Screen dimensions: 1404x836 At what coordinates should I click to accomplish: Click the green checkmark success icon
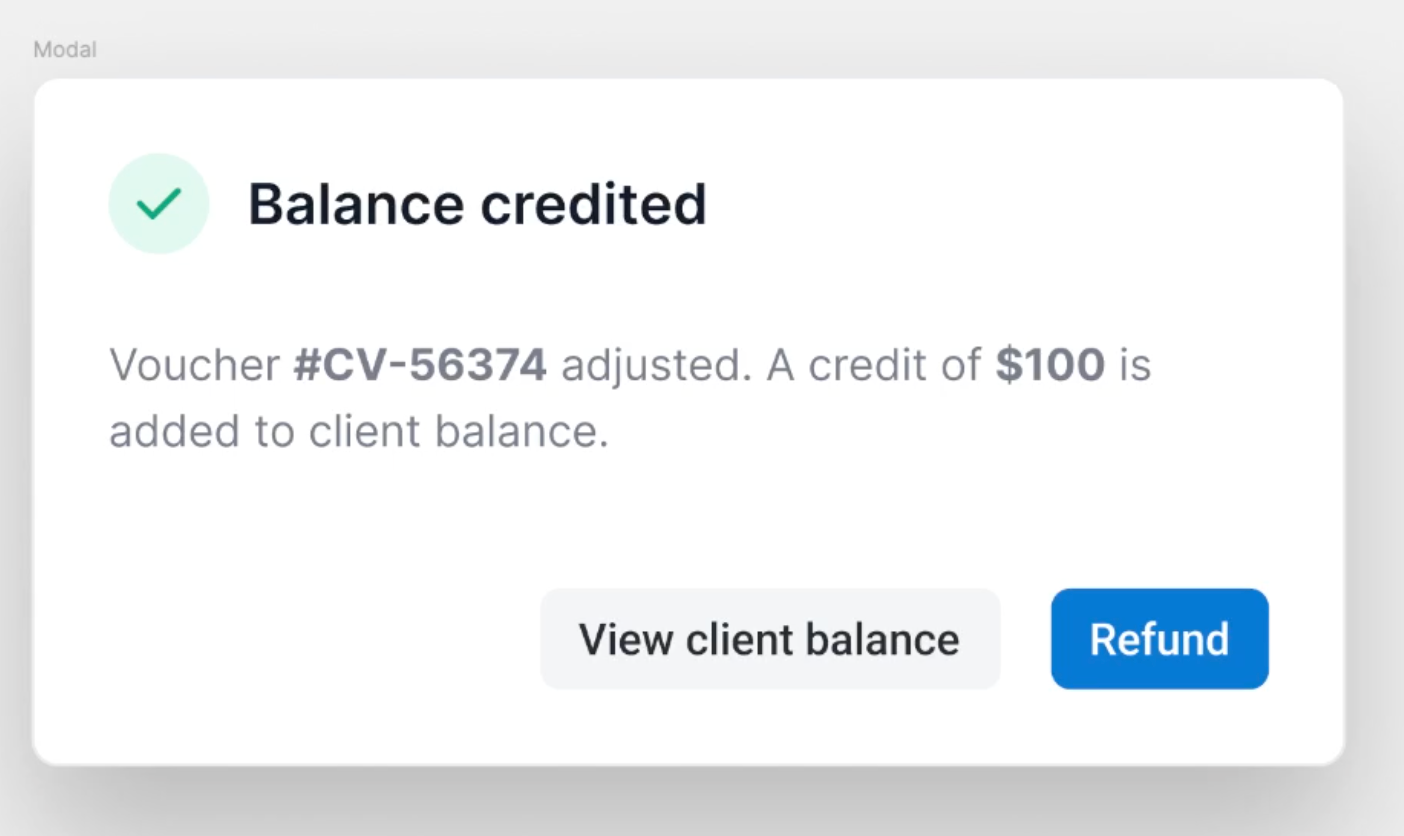pos(158,204)
